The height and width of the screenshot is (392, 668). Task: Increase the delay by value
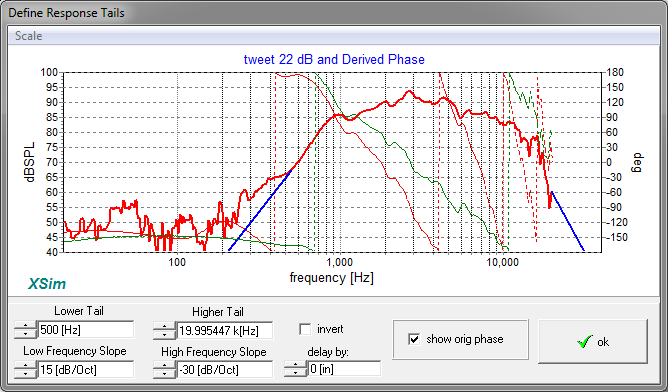(x=295, y=365)
